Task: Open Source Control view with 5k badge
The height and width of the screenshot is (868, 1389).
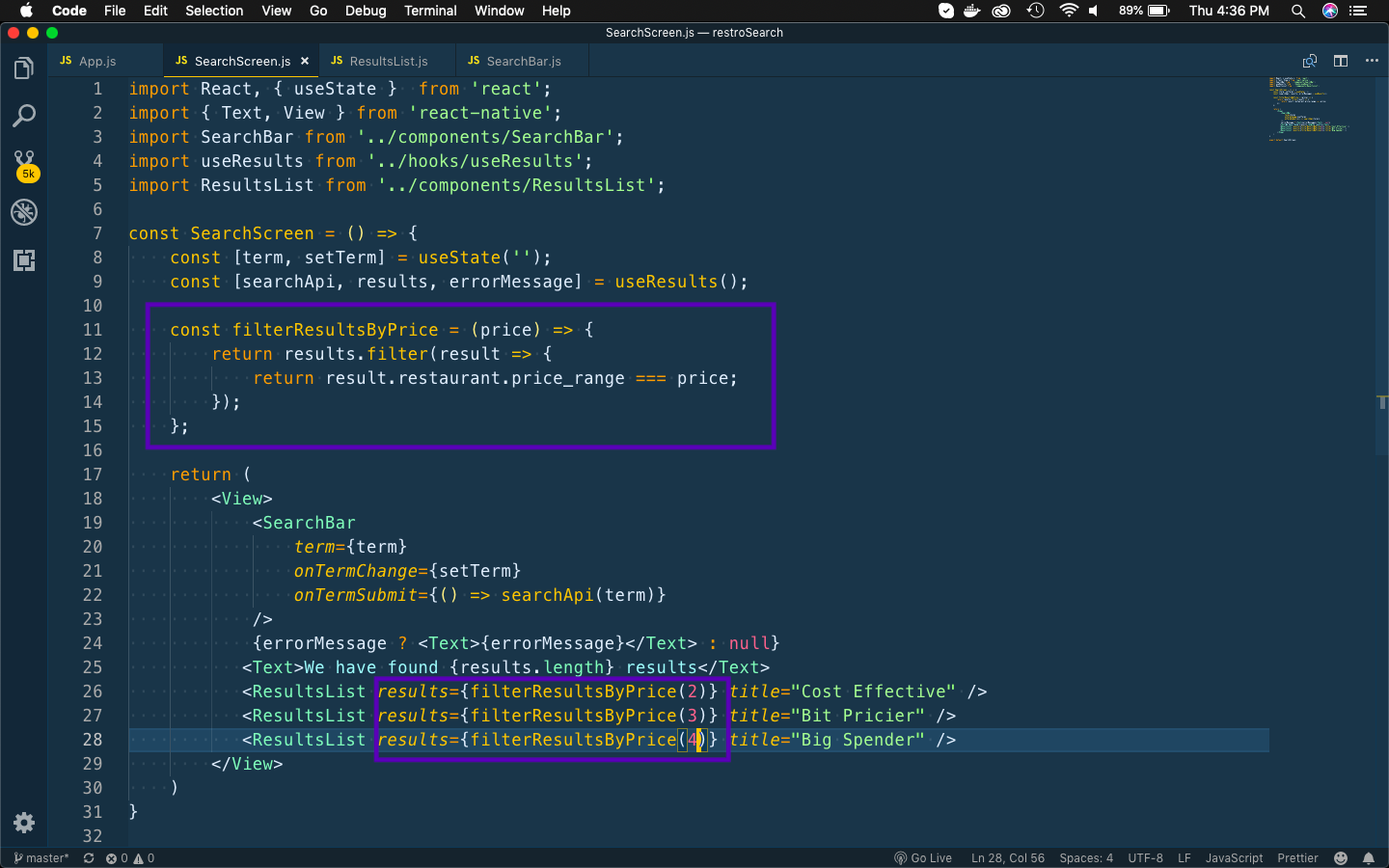Action: point(24,165)
